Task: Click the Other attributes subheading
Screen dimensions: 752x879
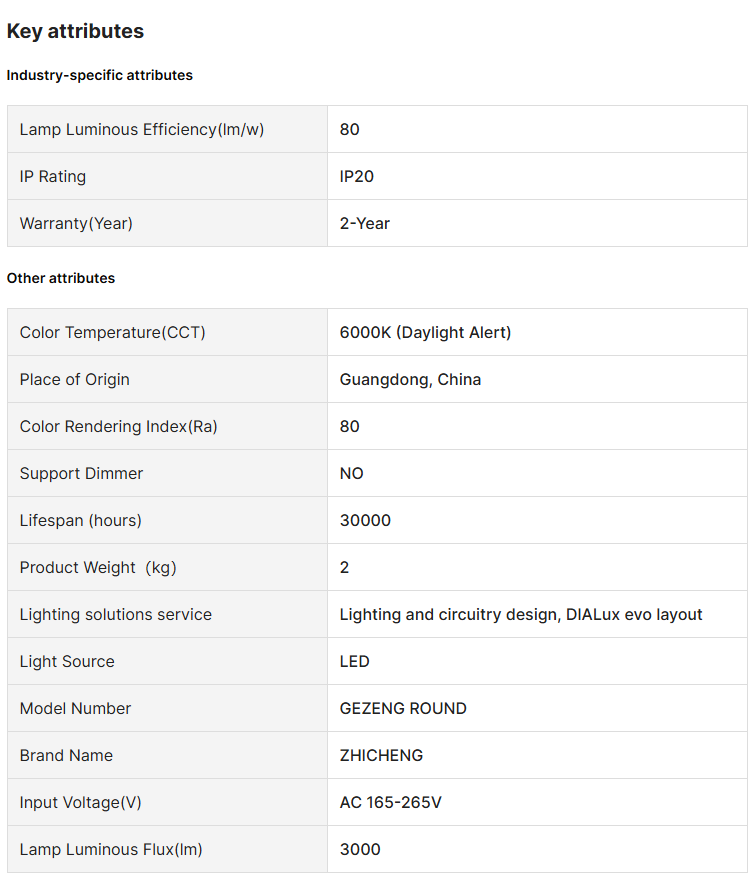Action: [x=61, y=278]
